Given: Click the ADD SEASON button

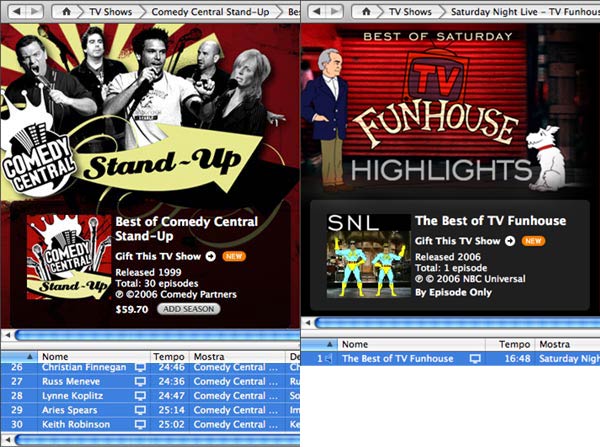Looking at the screenshot, I should (189, 309).
